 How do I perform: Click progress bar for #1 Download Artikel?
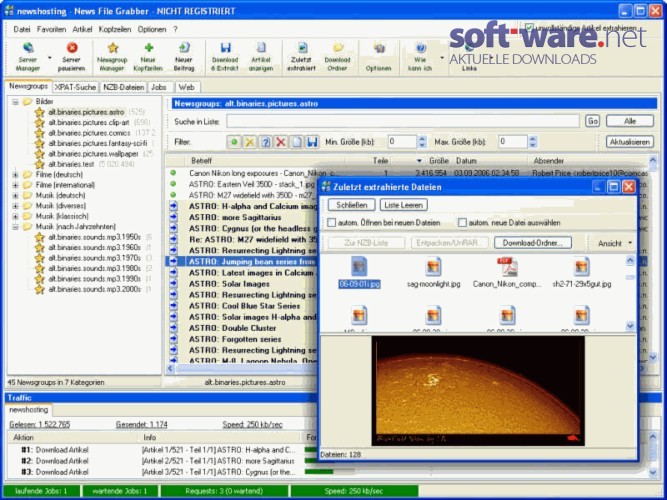point(311,450)
